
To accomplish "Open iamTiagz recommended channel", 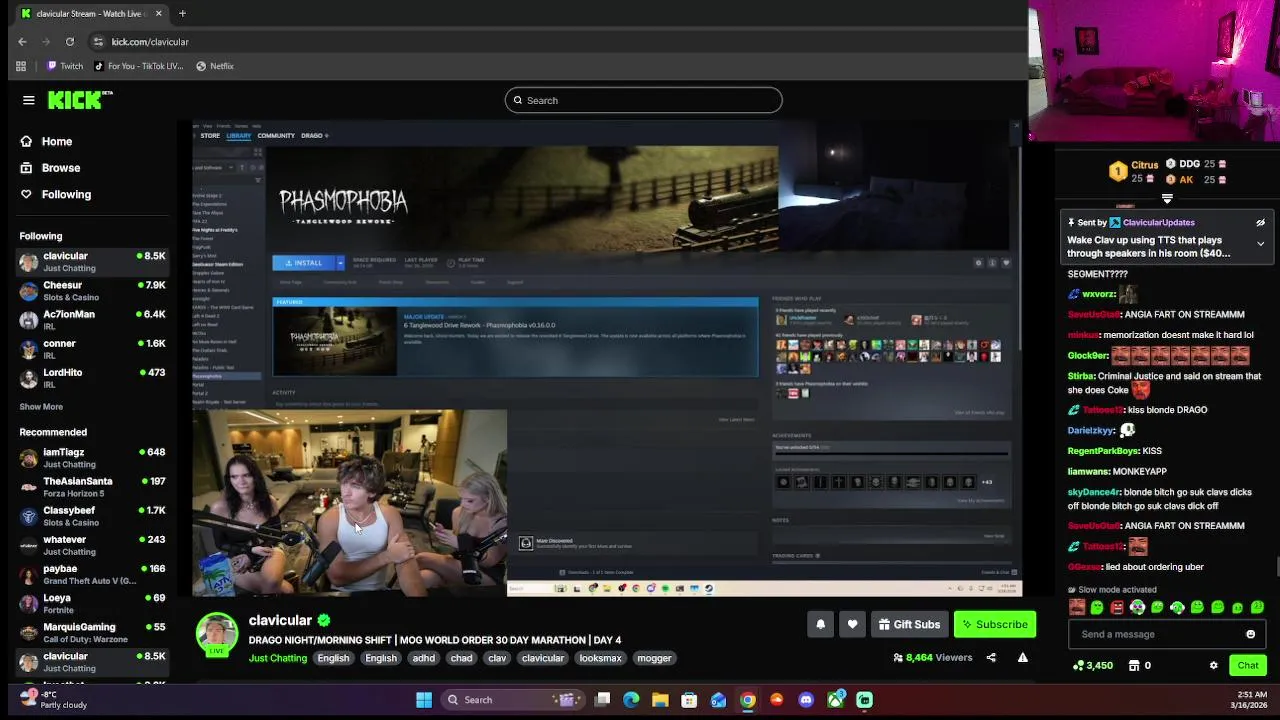I will tap(92, 458).
